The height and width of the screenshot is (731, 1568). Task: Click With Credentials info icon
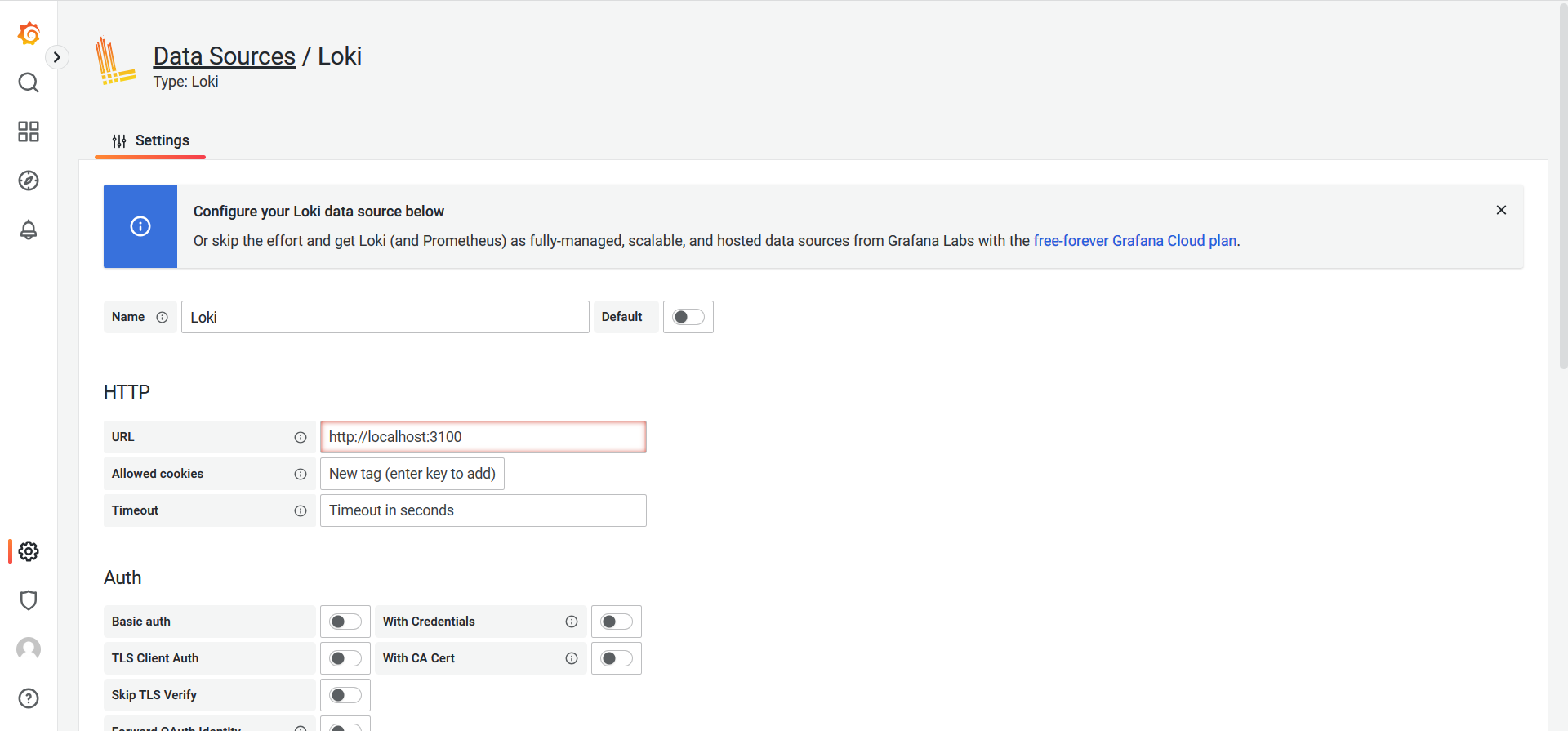pos(572,622)
